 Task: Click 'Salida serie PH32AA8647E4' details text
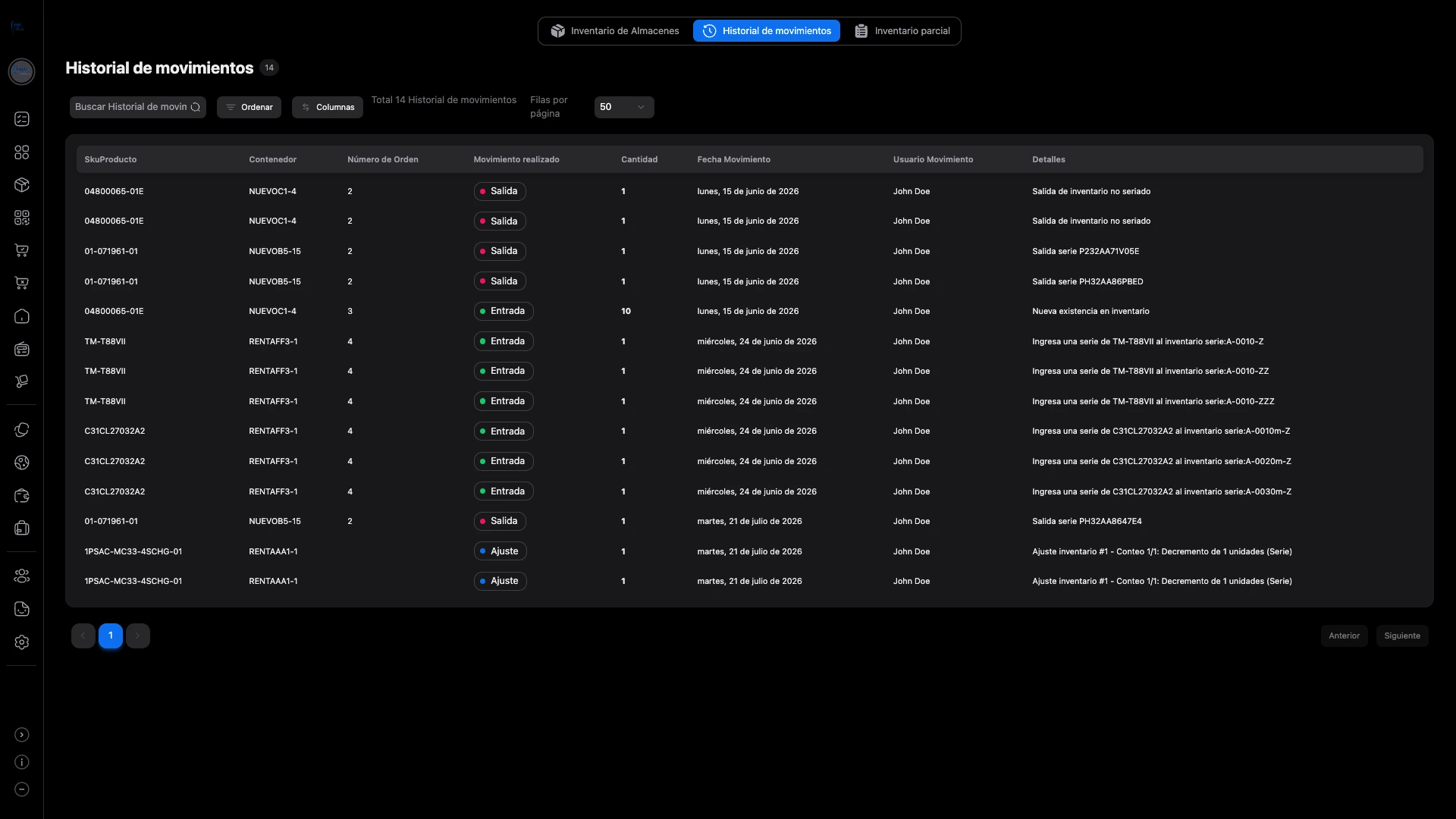1087,521
